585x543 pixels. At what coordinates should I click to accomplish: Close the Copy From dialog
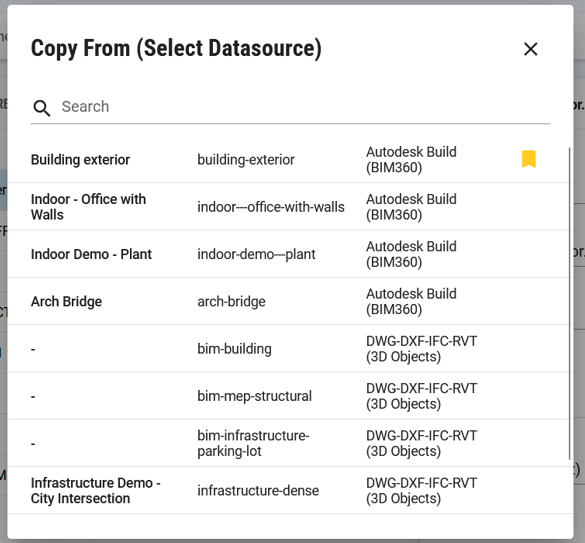(531, 49)
